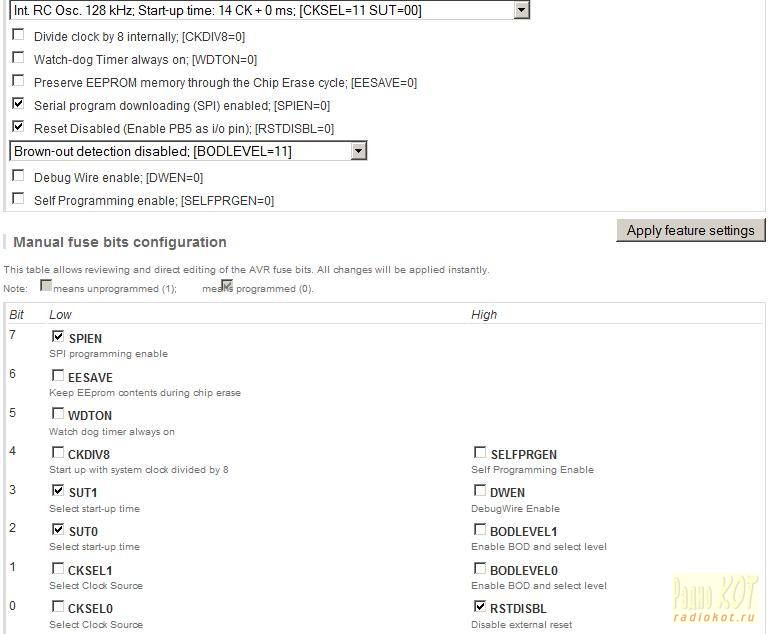Uncheck the SUT0 start-up time bit
The width and height of the screenshot is (769, 634).
tap(58, 530)
